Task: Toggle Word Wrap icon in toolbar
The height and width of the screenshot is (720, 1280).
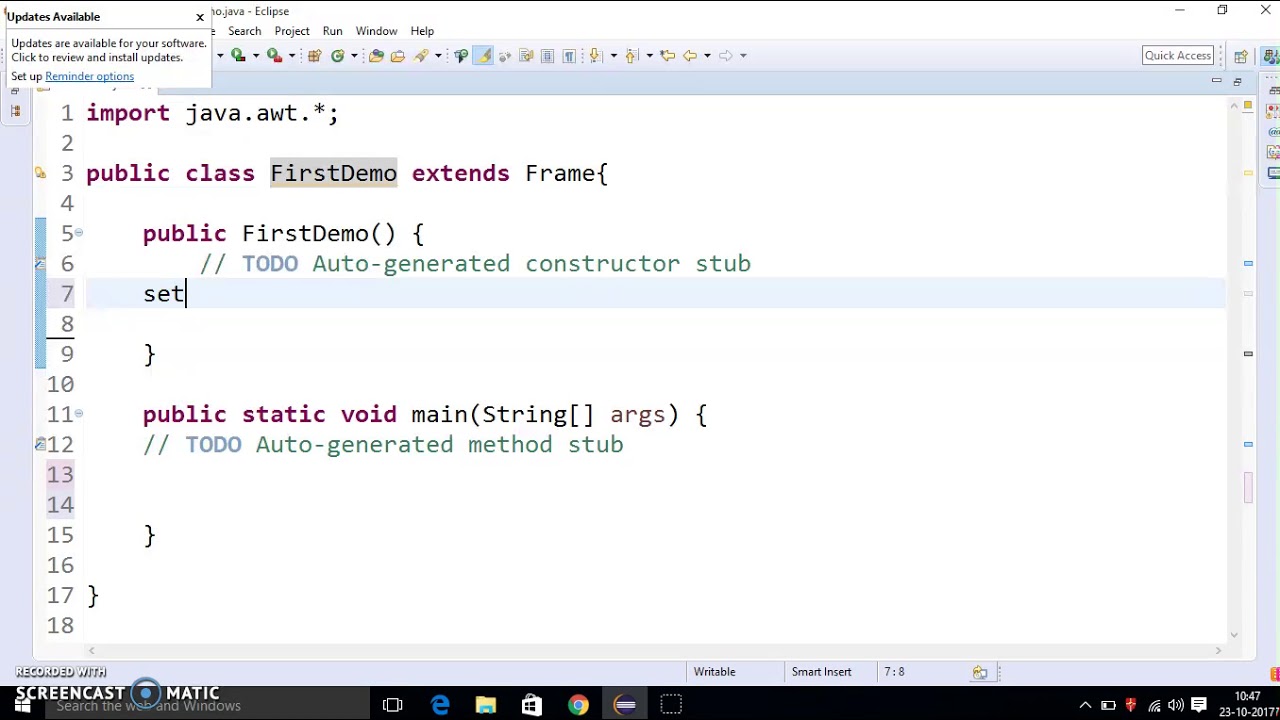Action: [526, 55]
